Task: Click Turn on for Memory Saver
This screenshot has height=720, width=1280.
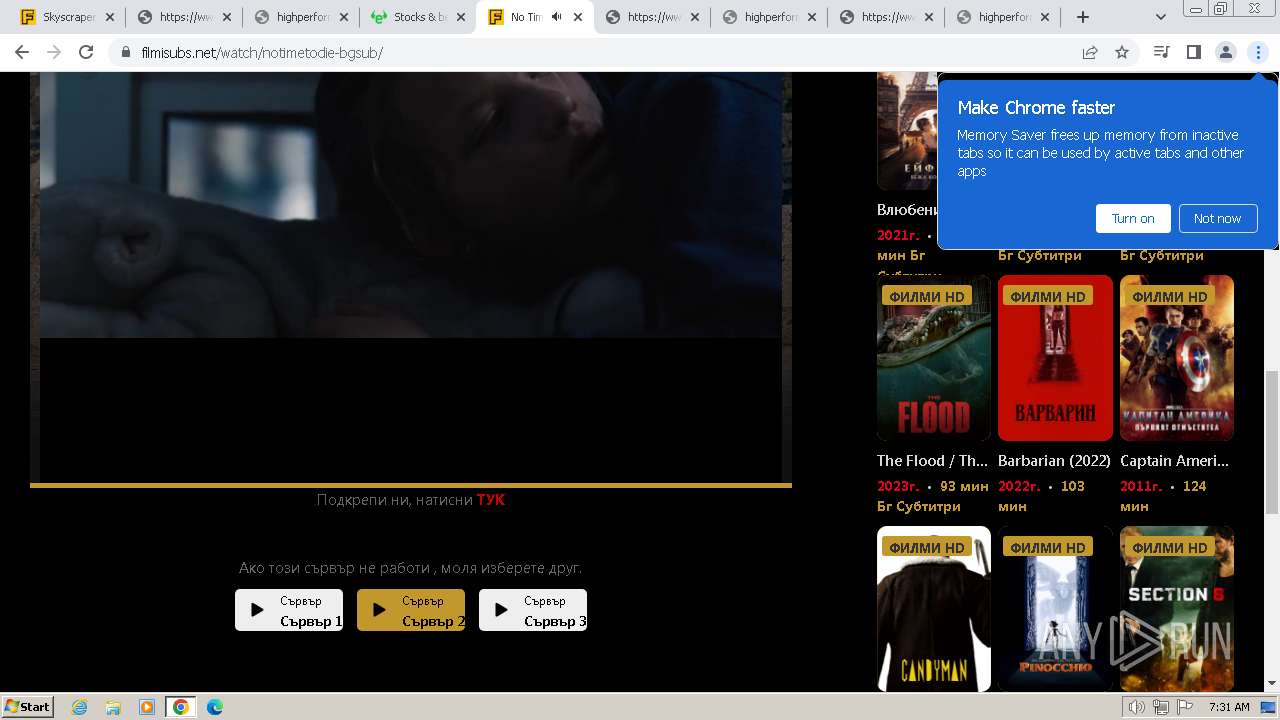Action: (x=1133, y=218)
